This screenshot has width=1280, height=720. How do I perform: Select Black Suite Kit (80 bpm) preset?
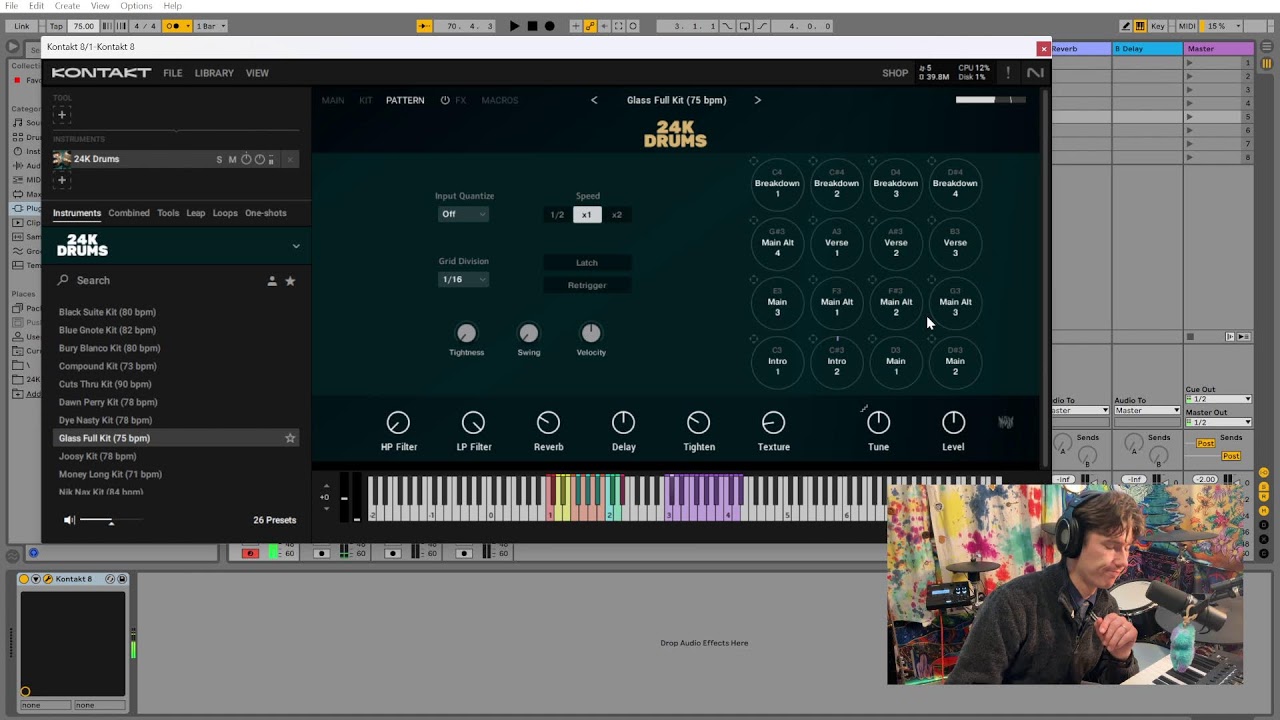coord(107,312)
